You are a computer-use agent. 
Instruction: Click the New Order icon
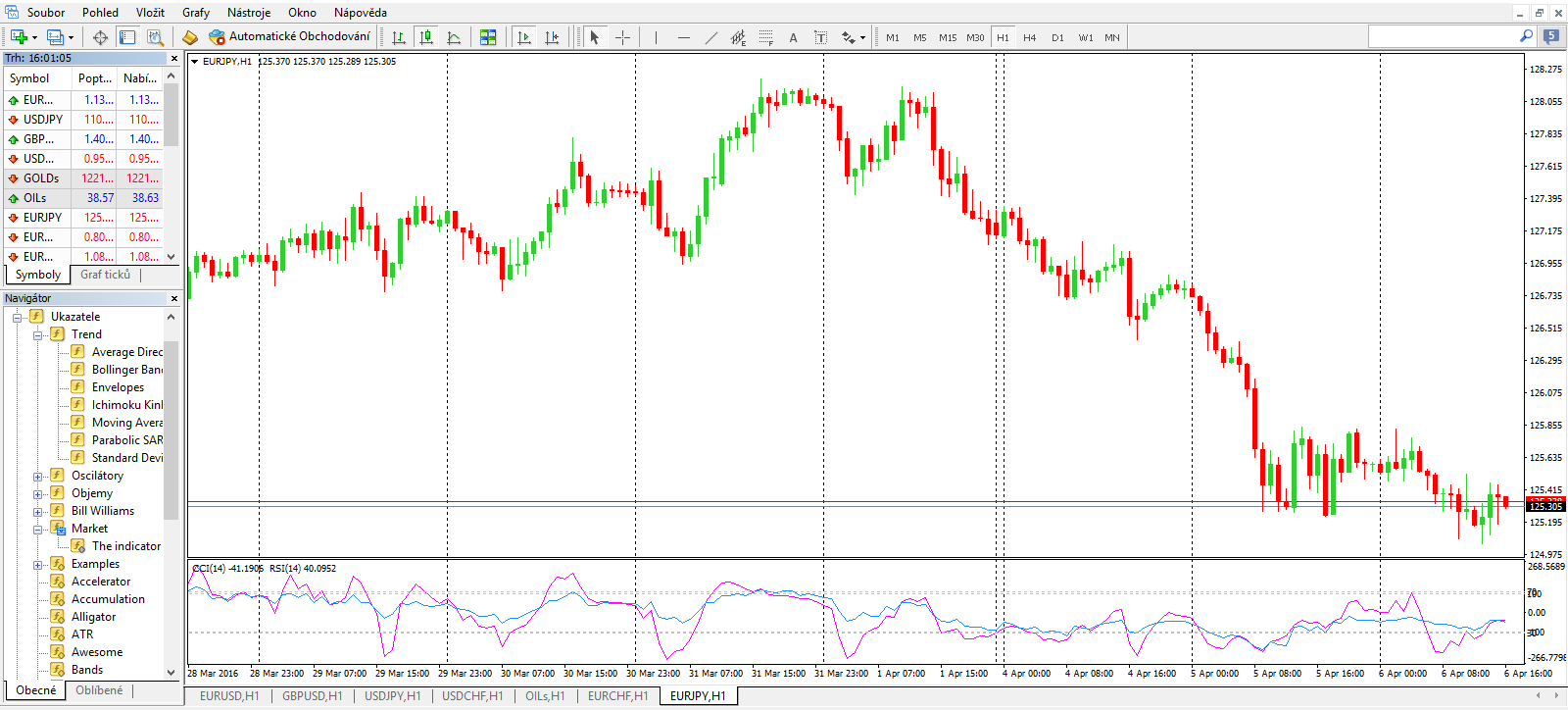[190, 37]
